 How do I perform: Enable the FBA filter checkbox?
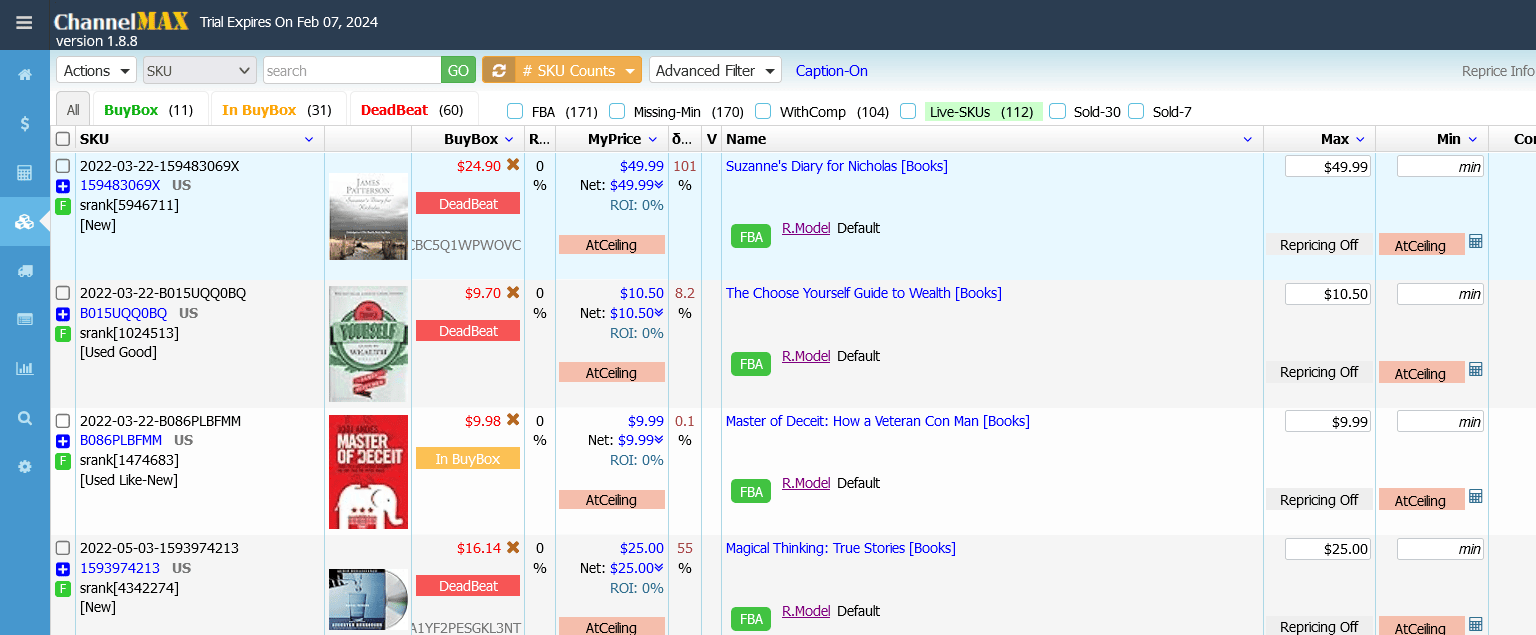tap(514, 111)
